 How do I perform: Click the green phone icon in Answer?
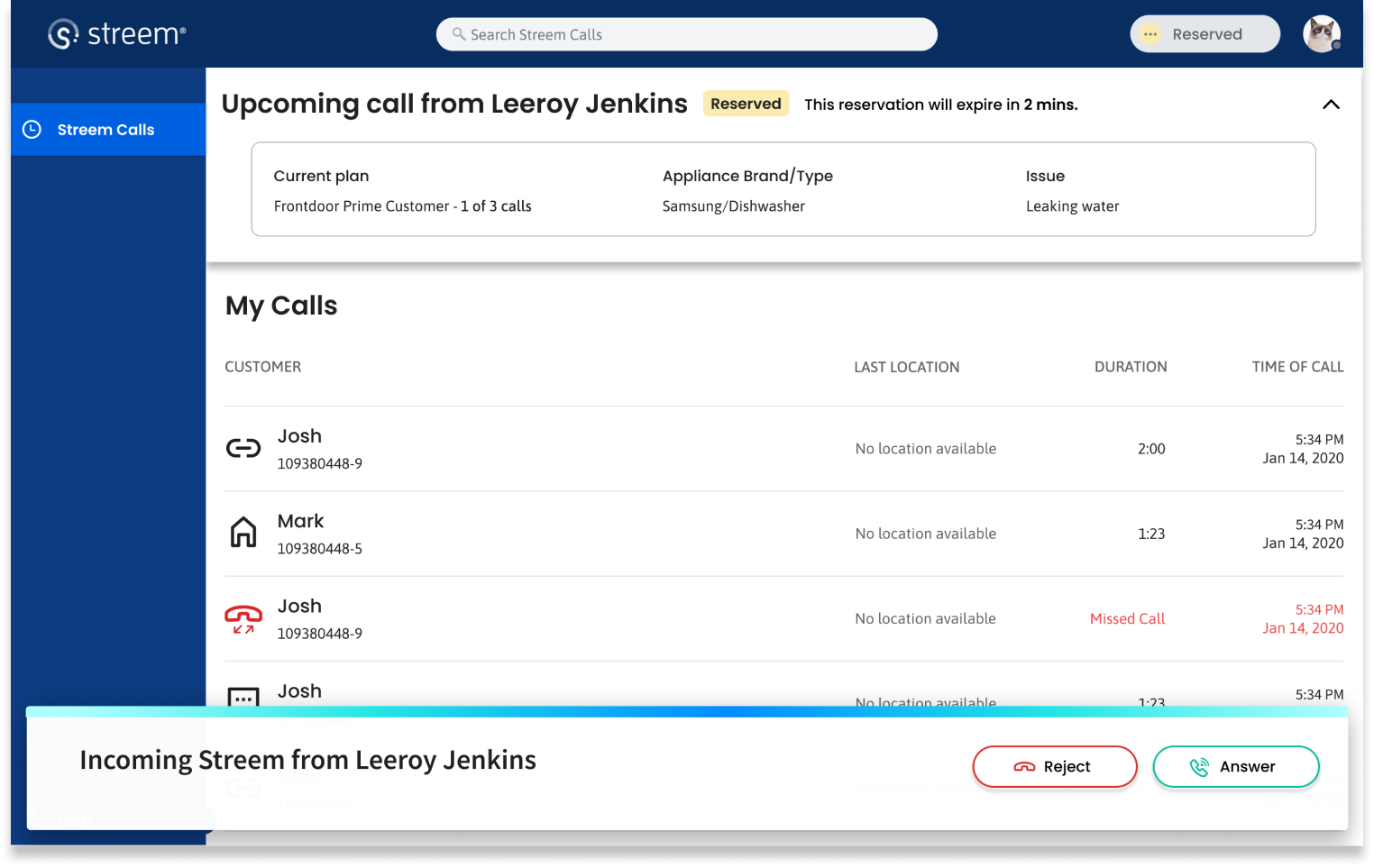coord(1199,767)
